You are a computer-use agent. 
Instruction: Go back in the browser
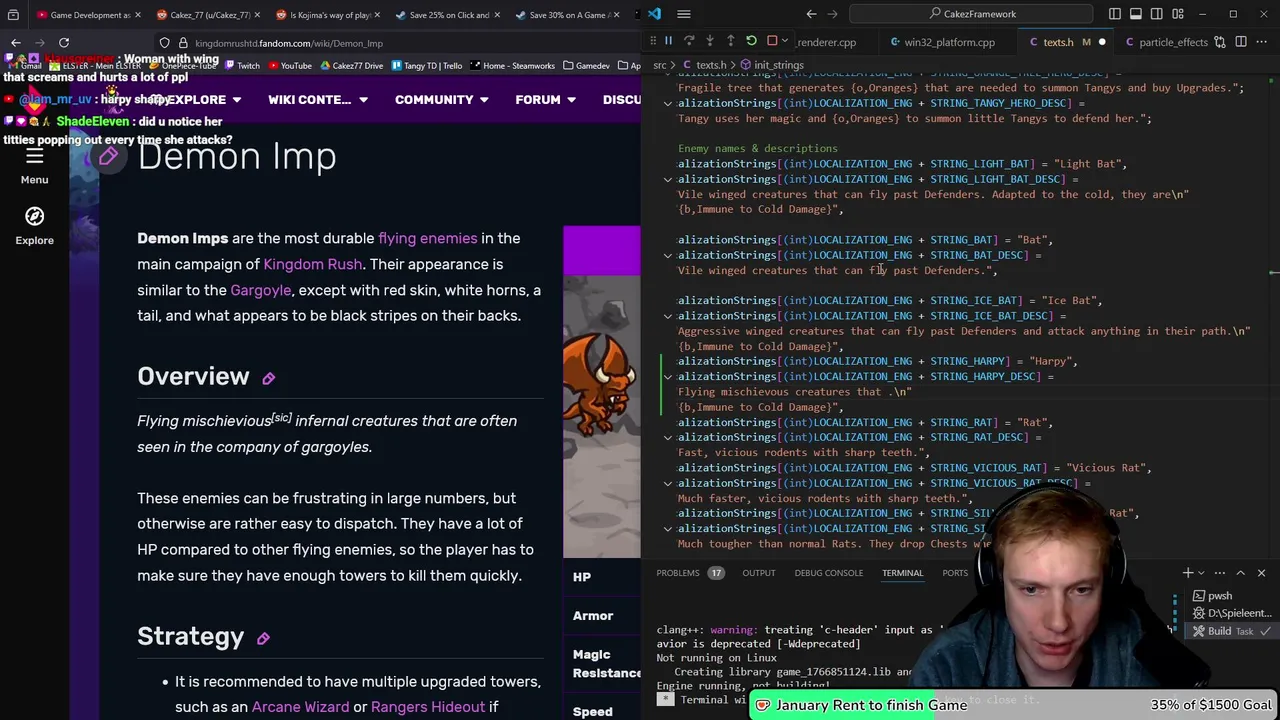pyautogui.click(x=16, y=43)
